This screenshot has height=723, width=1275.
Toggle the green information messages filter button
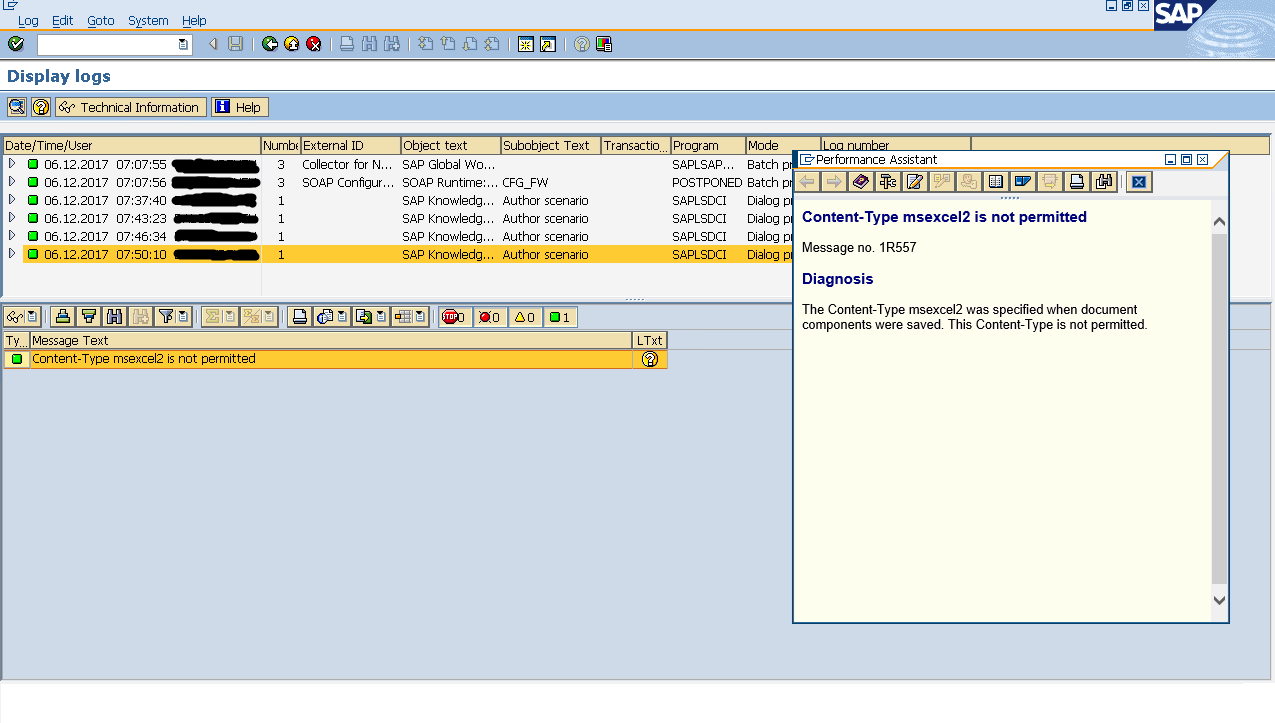[560, 317]
